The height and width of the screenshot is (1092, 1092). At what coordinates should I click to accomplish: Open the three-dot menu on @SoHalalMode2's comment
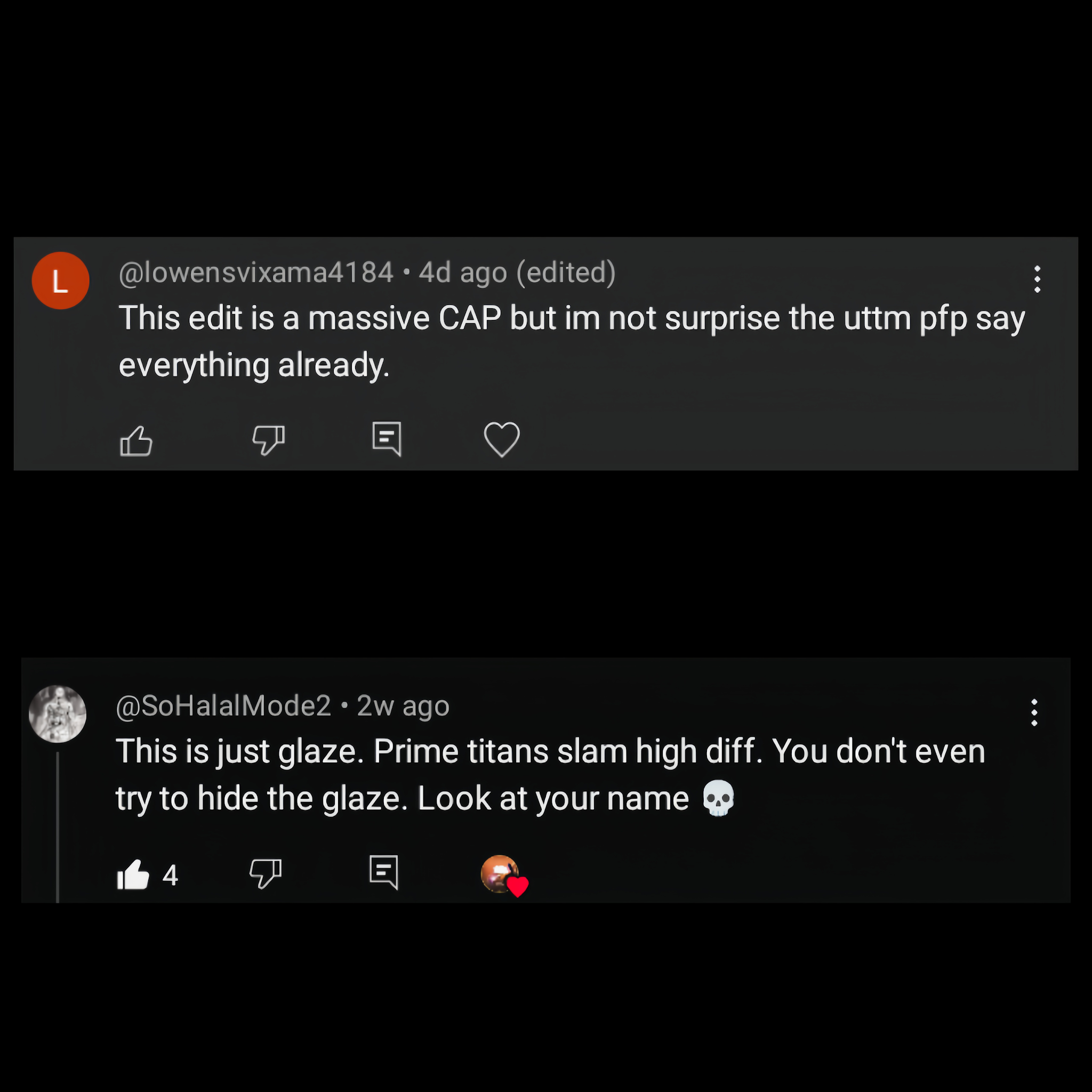coord(1034,712)
